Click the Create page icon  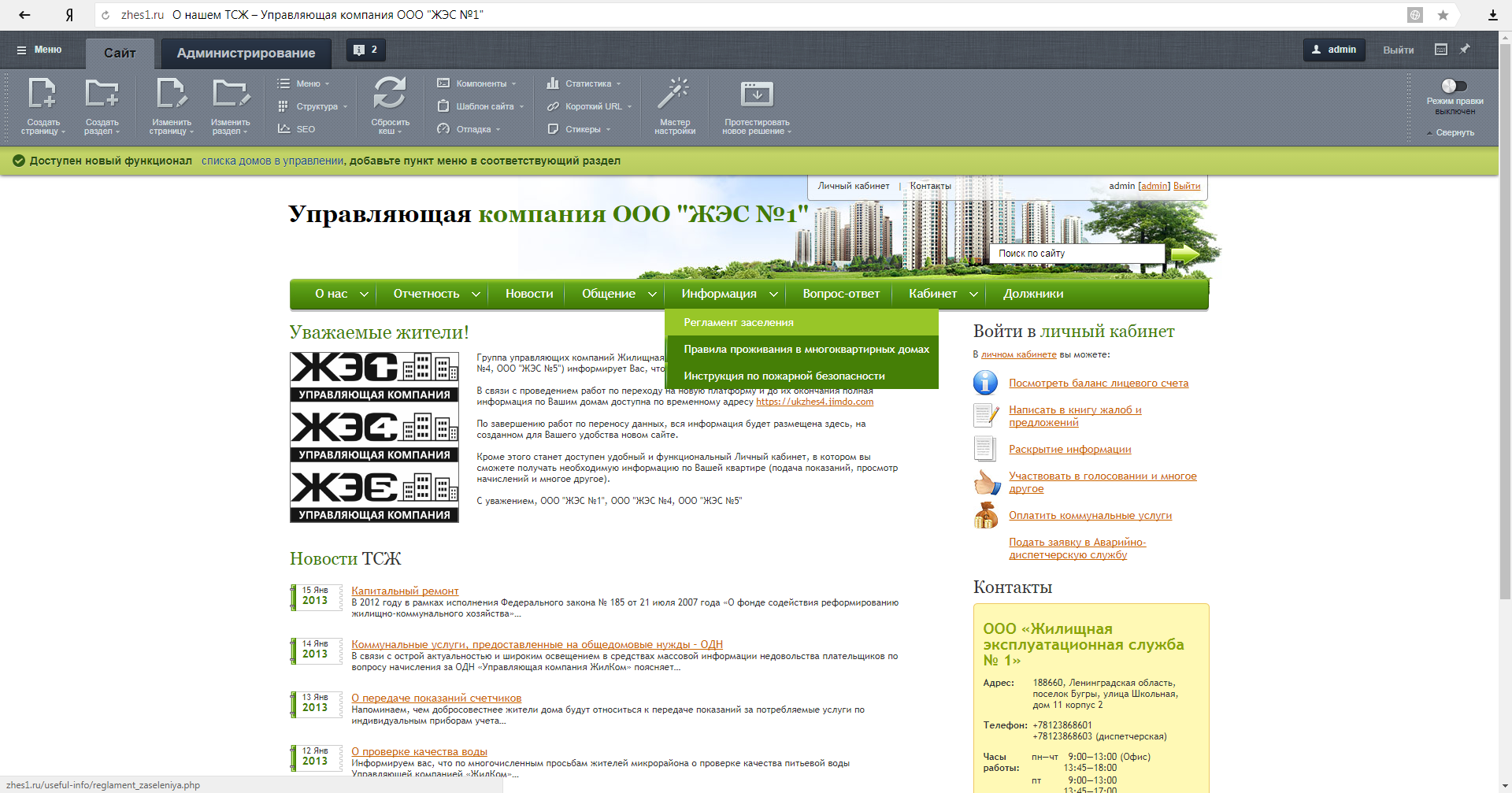(43, 93)
